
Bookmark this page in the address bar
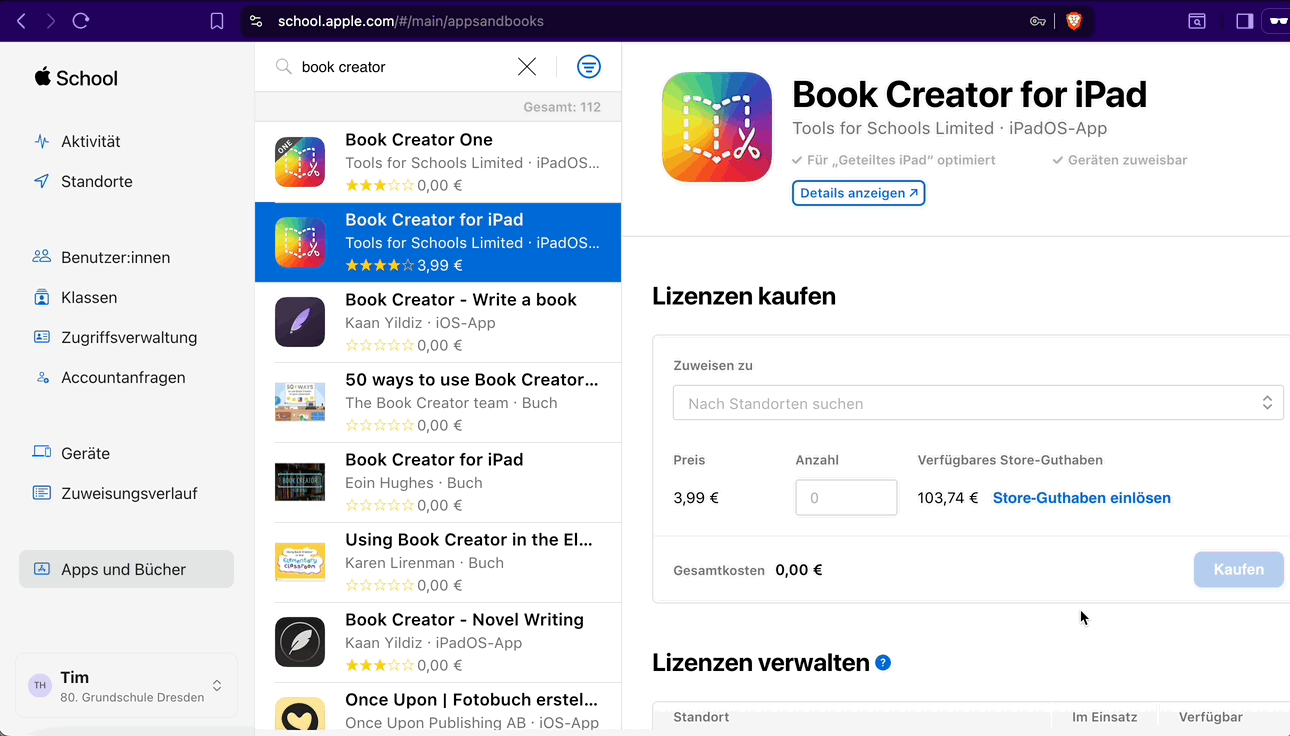click(217, 21)
